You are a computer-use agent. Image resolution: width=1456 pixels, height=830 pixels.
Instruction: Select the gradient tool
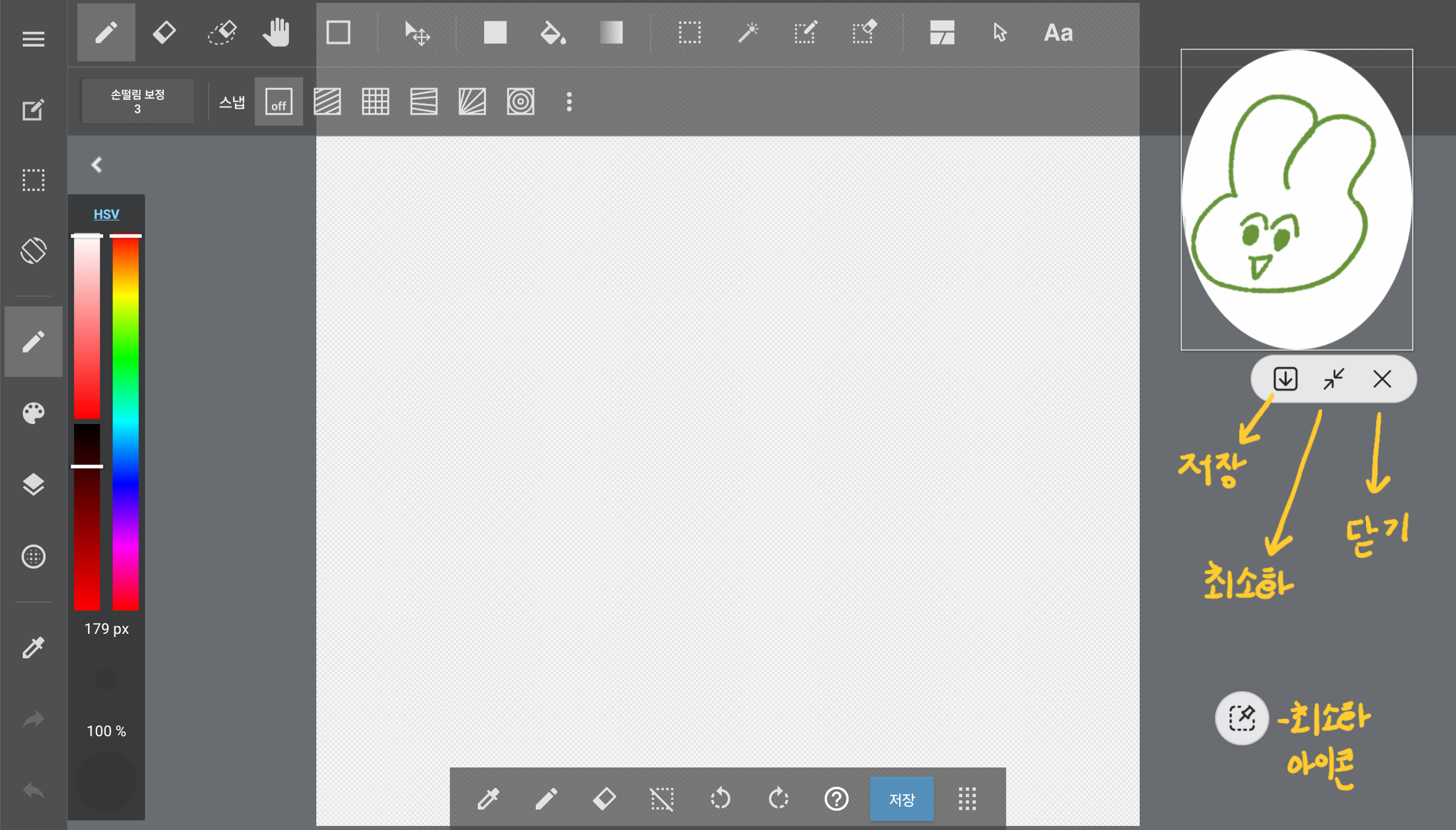611,33
